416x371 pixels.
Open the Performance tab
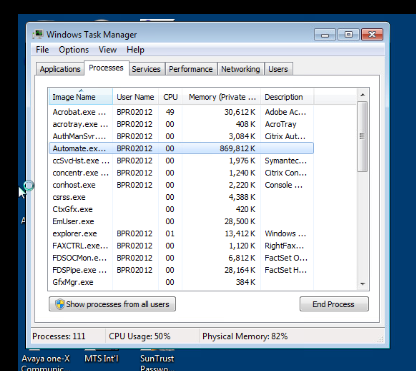click(x=191, y=69)
